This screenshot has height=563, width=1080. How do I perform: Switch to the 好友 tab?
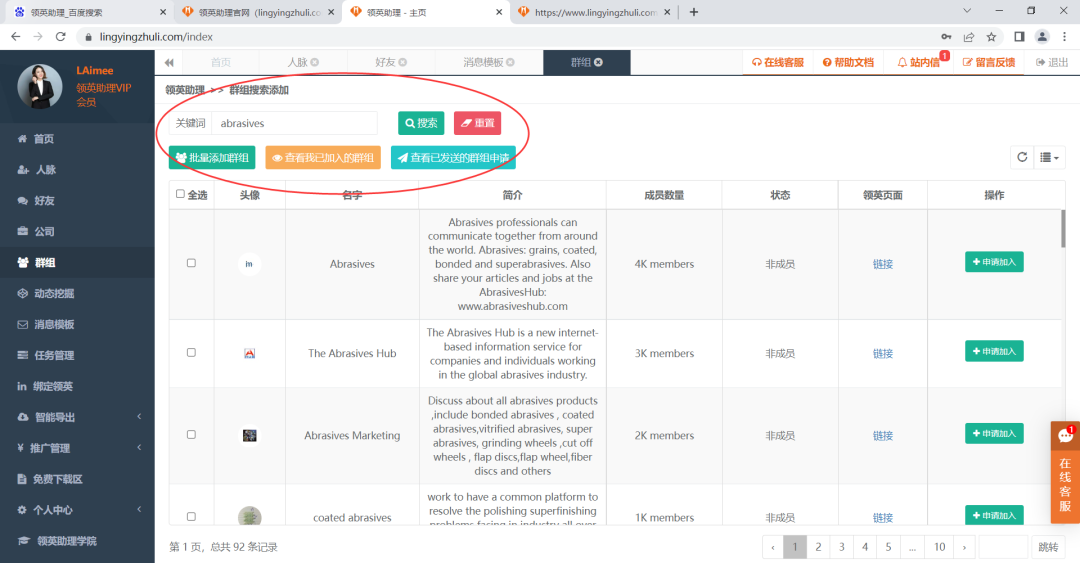(385, 62)
